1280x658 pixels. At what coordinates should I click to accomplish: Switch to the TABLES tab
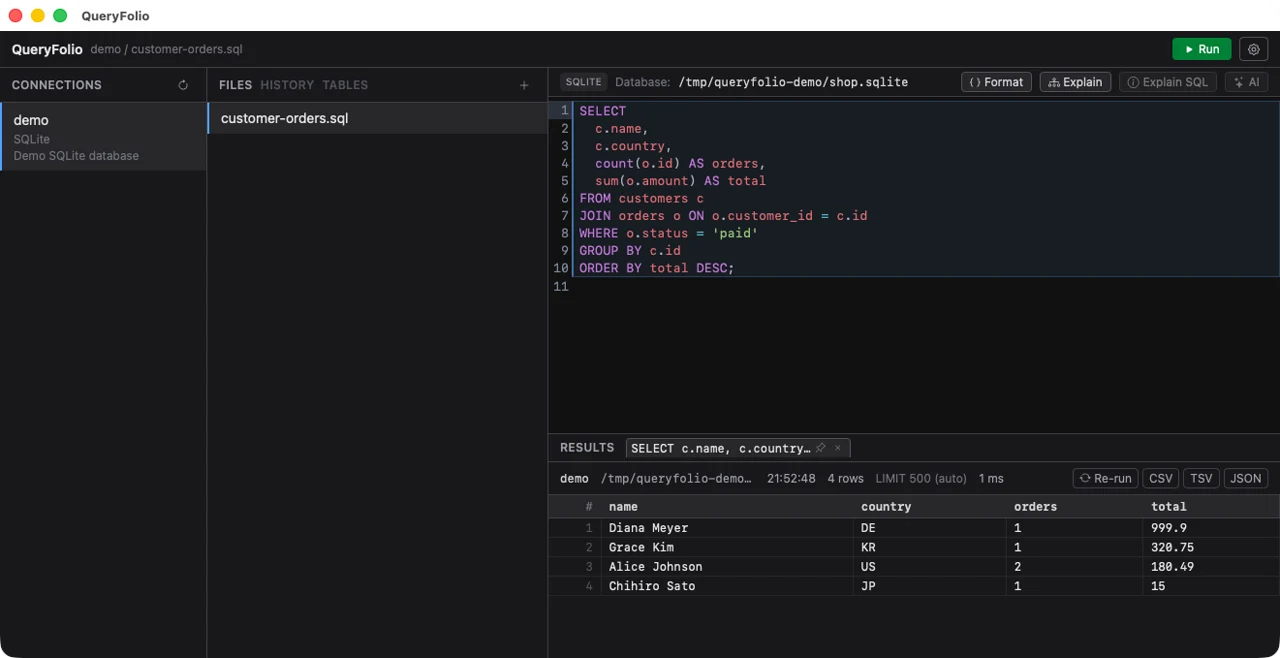coord(345,85)
